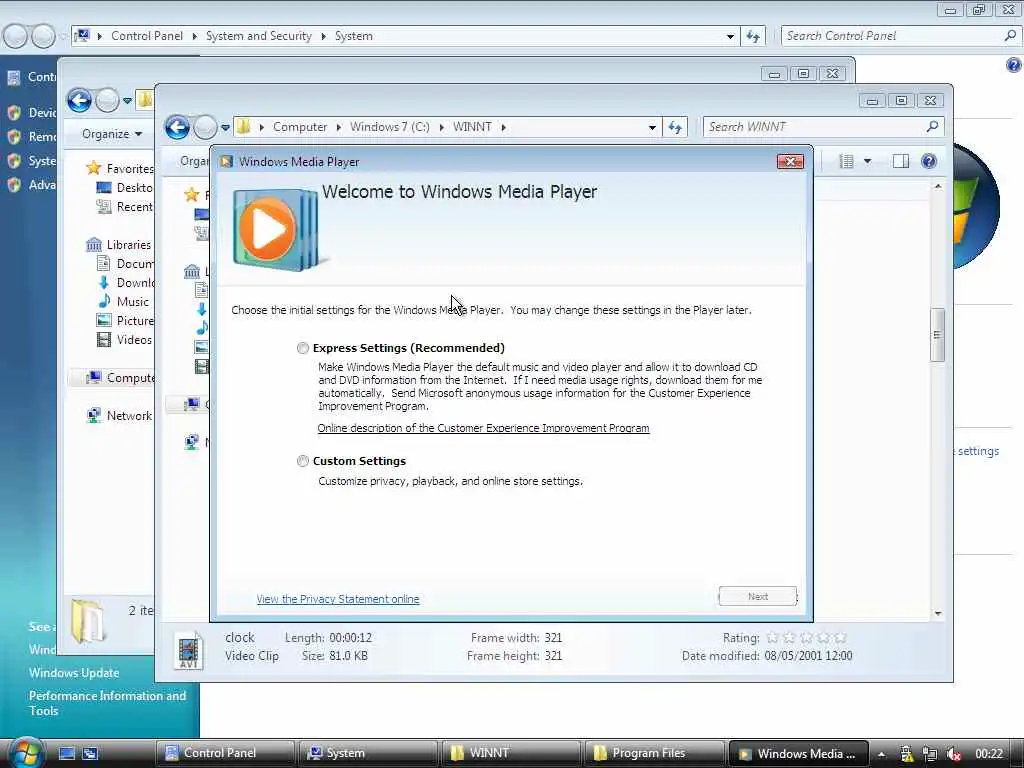This screenshot has width=1024, height=768.
Task: Open Help icon in WINNT window toolbar
Action: click(929, 161)
